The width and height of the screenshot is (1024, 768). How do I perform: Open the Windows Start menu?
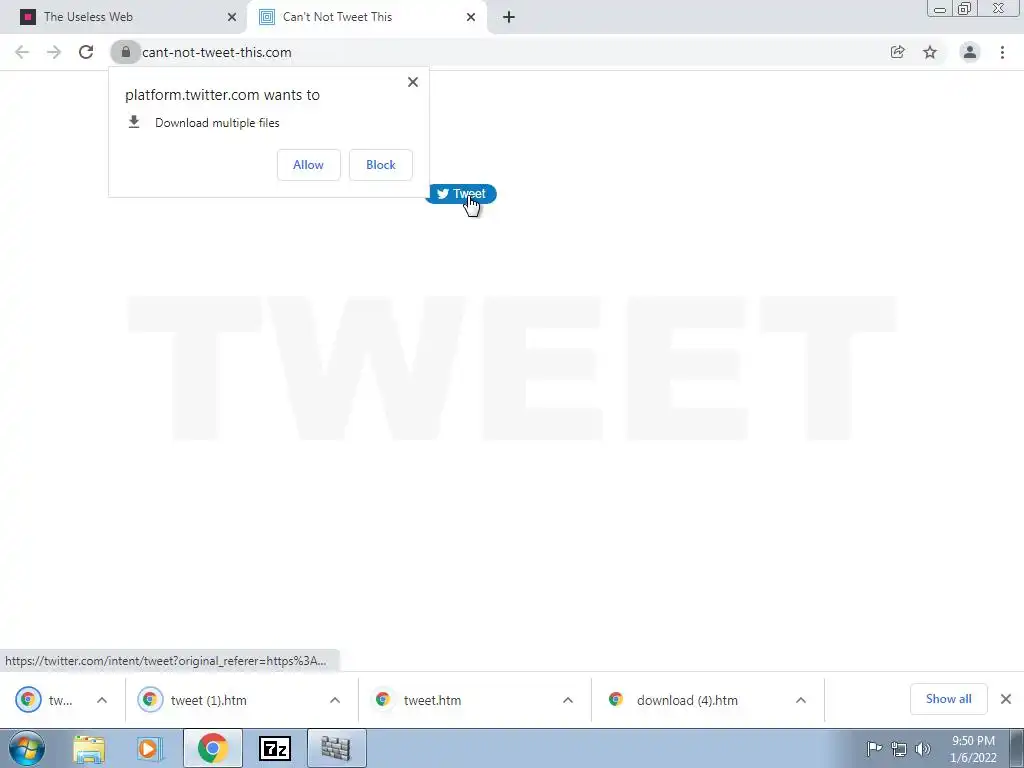click(x=27, y=748)
